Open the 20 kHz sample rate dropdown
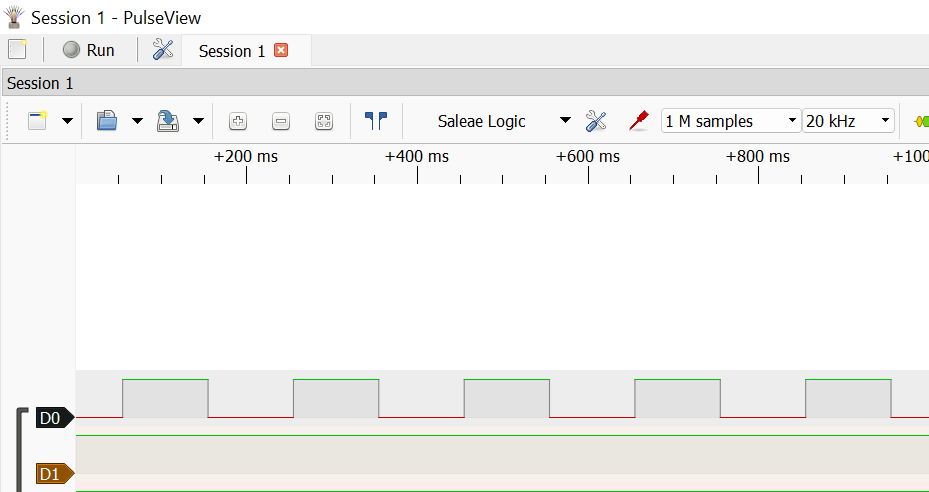The width and height of the screenshot is (929, 492). pyautogui.click(x=848, y=121)
